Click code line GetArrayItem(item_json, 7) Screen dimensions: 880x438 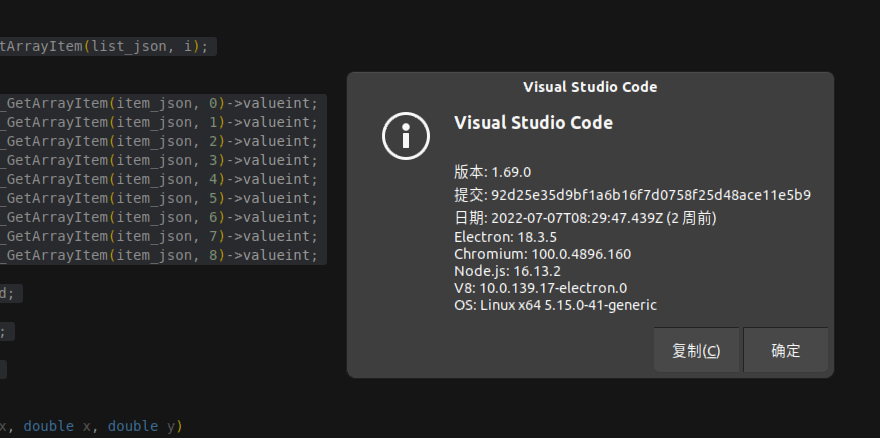(159, 236)
